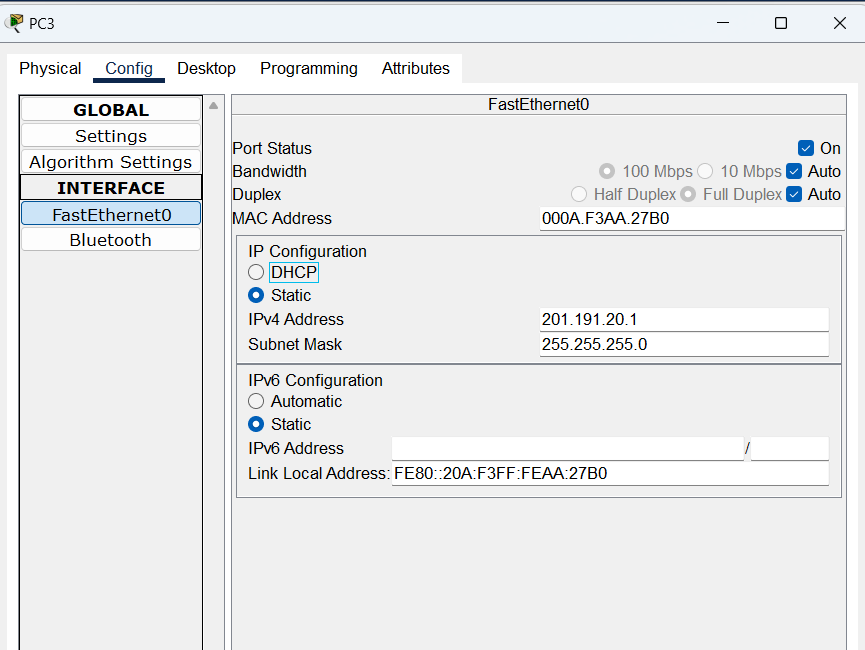Select the Bluetooth interface
Viewport: 865px width, 650px height.
tap(111, 240)
